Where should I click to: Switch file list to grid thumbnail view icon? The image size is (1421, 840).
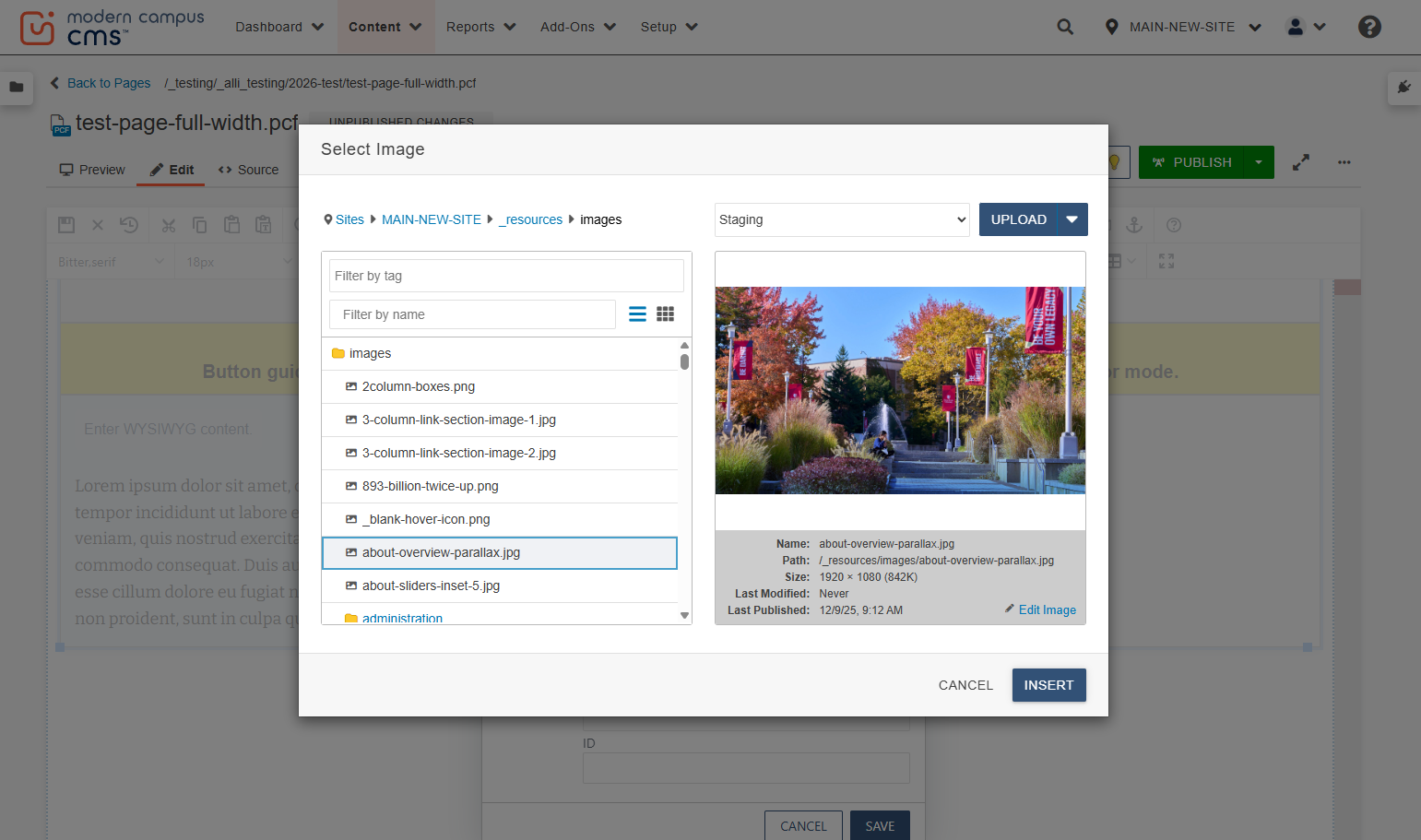pos(666,314)
